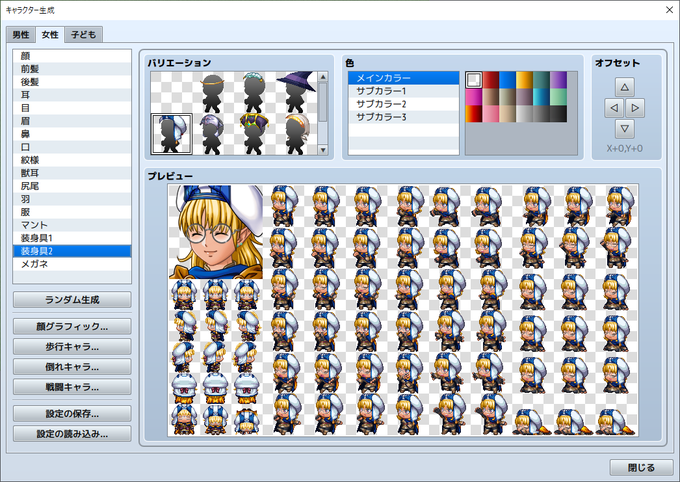Screen dimensions: 680x482
Task: Select 耳 in parts list
Action: click(x=72, y=95)
